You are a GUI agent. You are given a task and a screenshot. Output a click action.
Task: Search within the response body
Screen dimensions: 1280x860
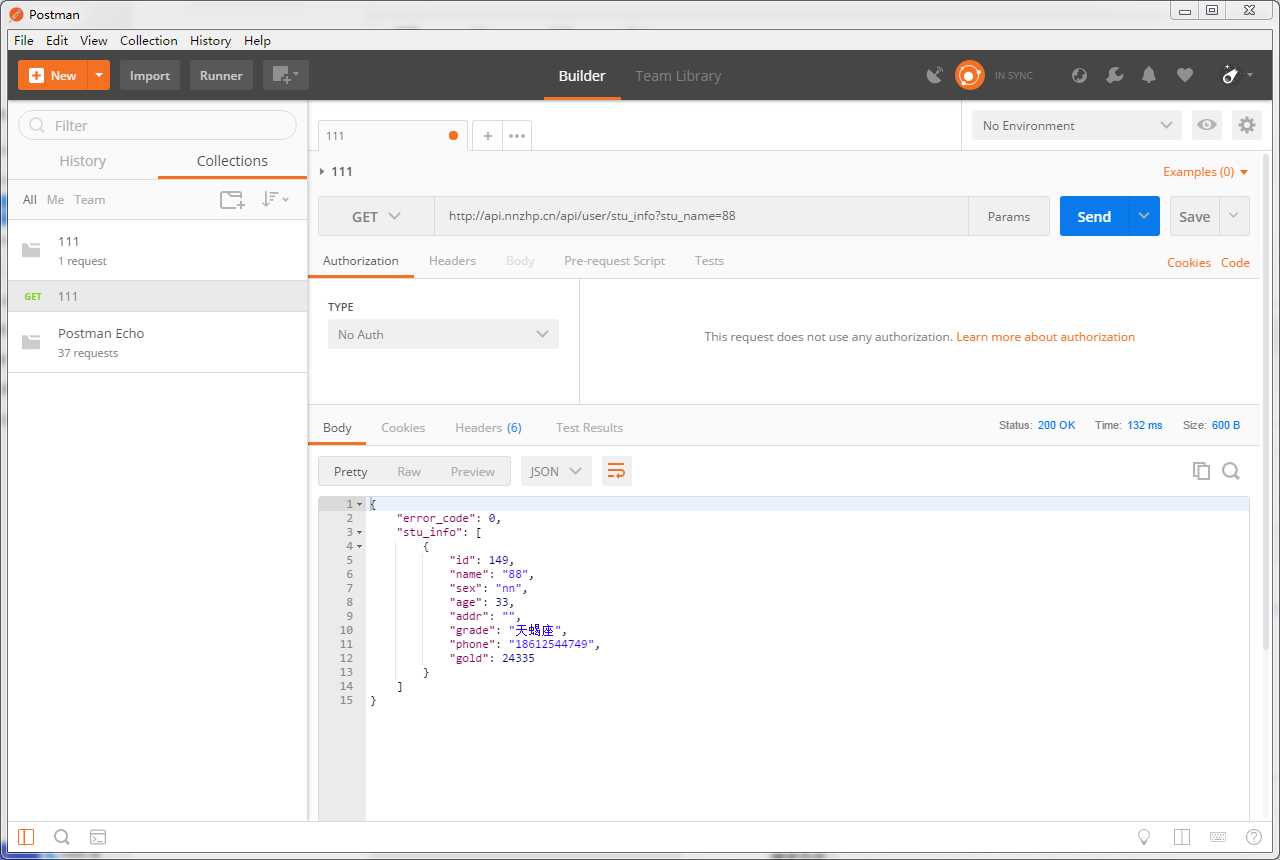tap(1231, 471)
